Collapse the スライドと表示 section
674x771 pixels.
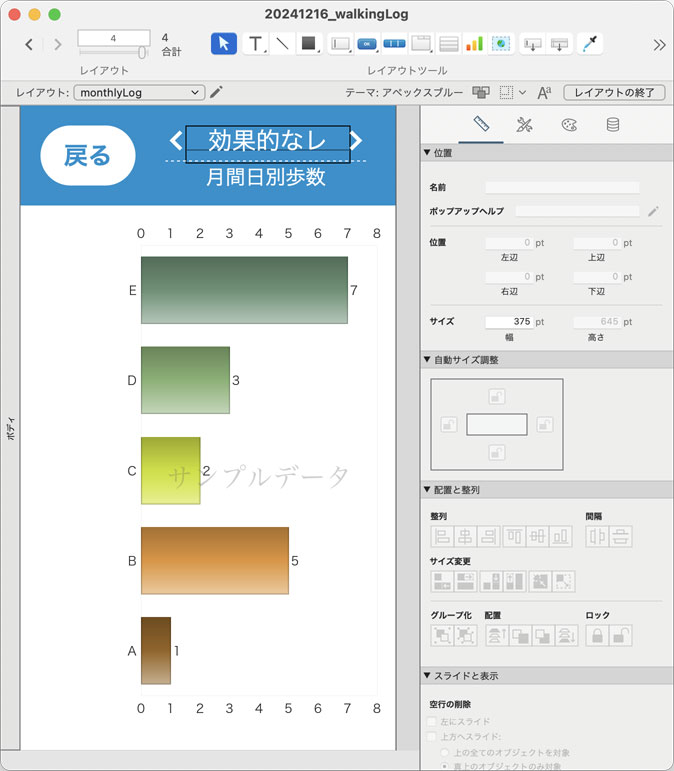tap(427, 675)
